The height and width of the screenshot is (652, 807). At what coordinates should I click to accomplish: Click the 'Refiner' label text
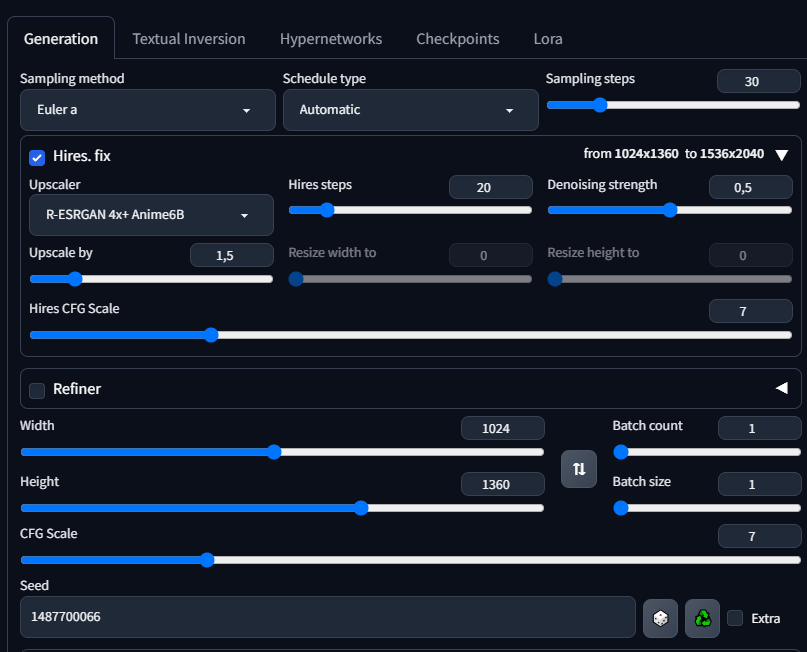coord(77,389)
